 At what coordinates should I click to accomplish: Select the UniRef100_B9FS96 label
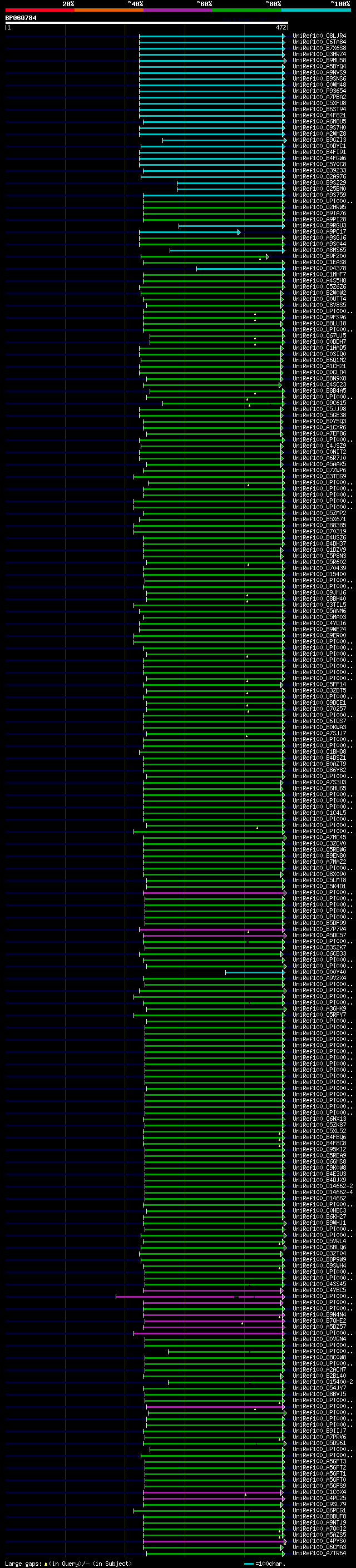[x=319, y=318]
